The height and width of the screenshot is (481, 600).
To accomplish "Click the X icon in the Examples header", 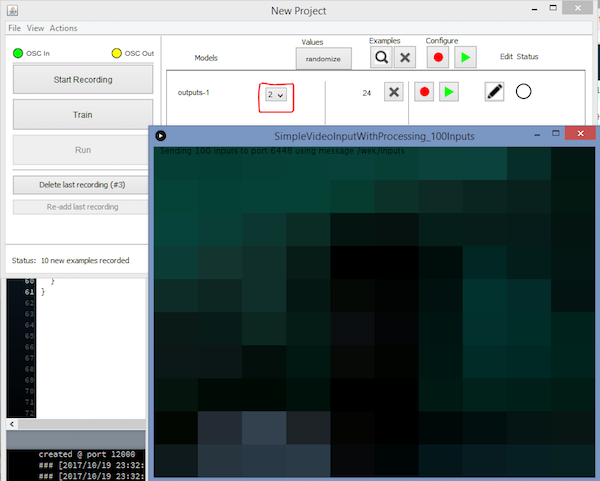I will (404, 58).
